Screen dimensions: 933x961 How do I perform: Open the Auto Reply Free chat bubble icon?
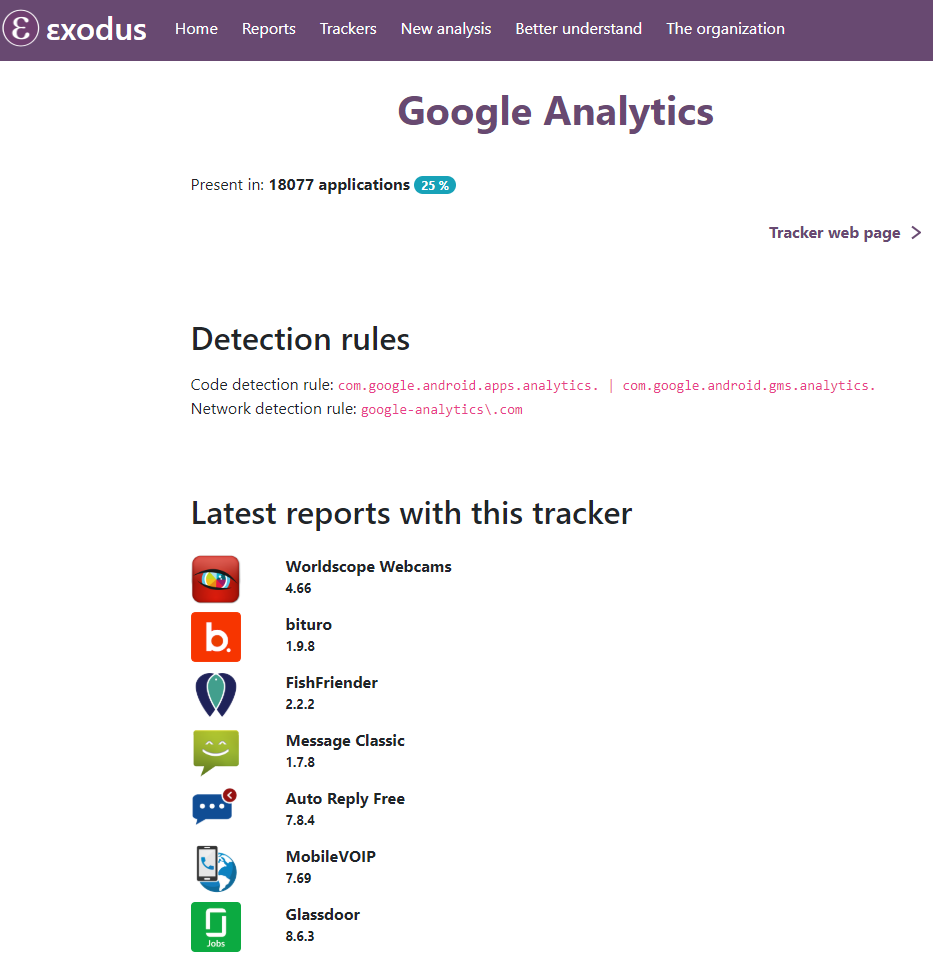(x=215, y=807)
